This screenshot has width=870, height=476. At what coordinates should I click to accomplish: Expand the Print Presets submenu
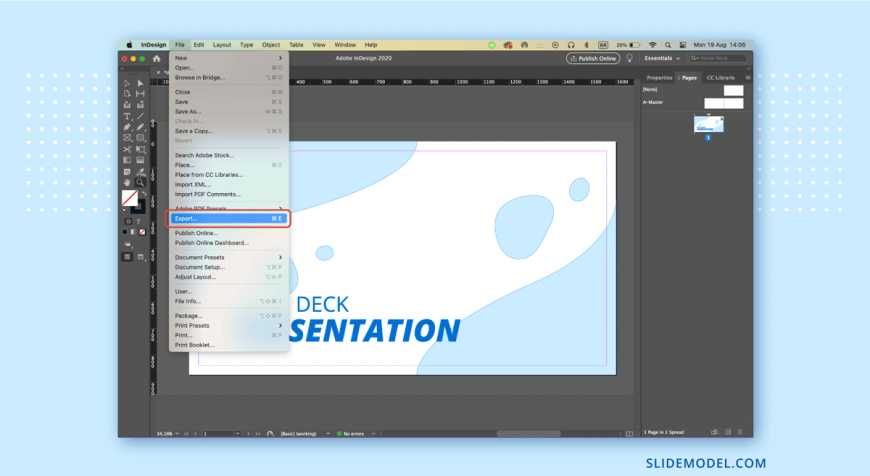[229, 326]
